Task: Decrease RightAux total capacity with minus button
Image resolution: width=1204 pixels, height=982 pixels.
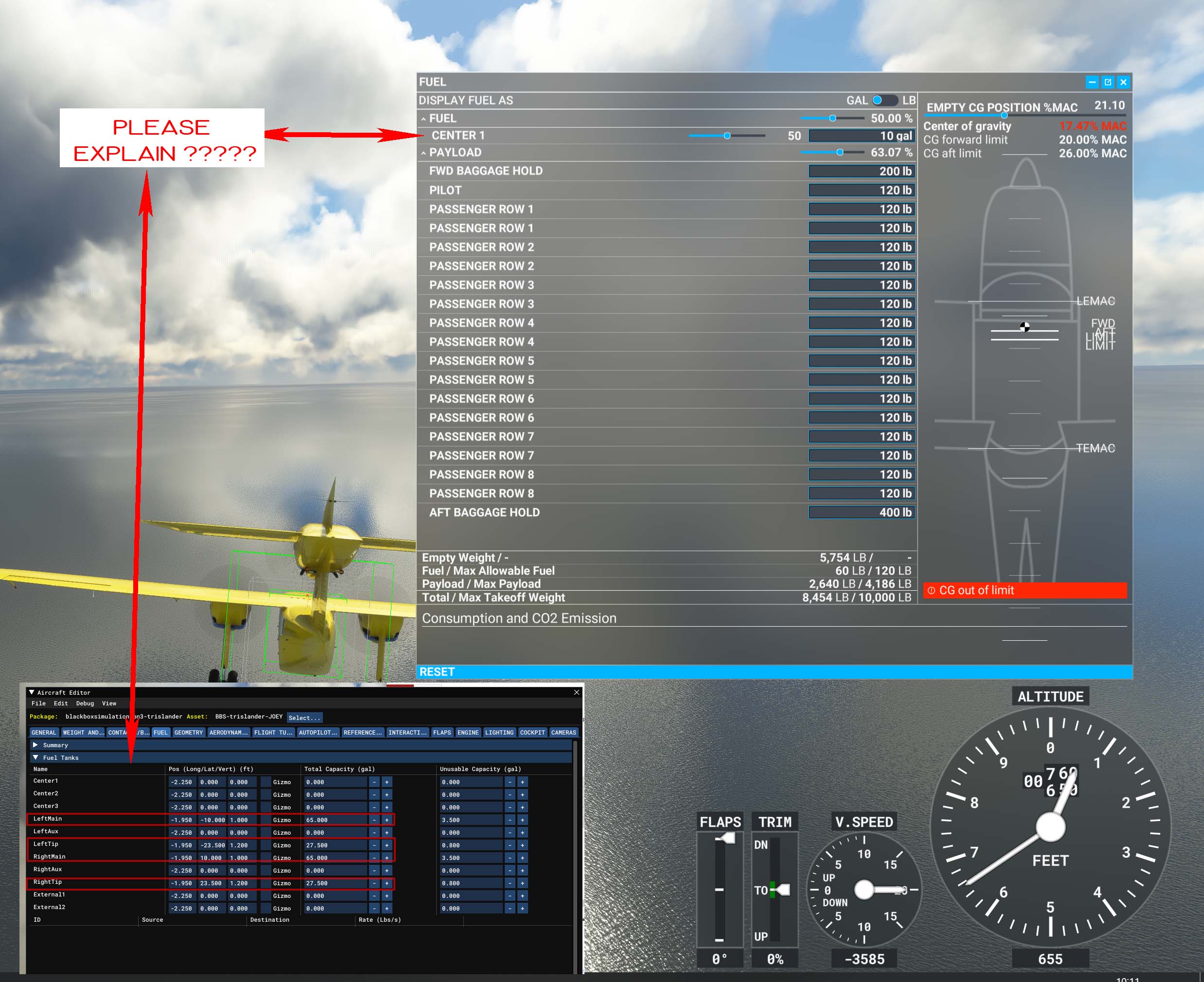Action: coord(374,871)
